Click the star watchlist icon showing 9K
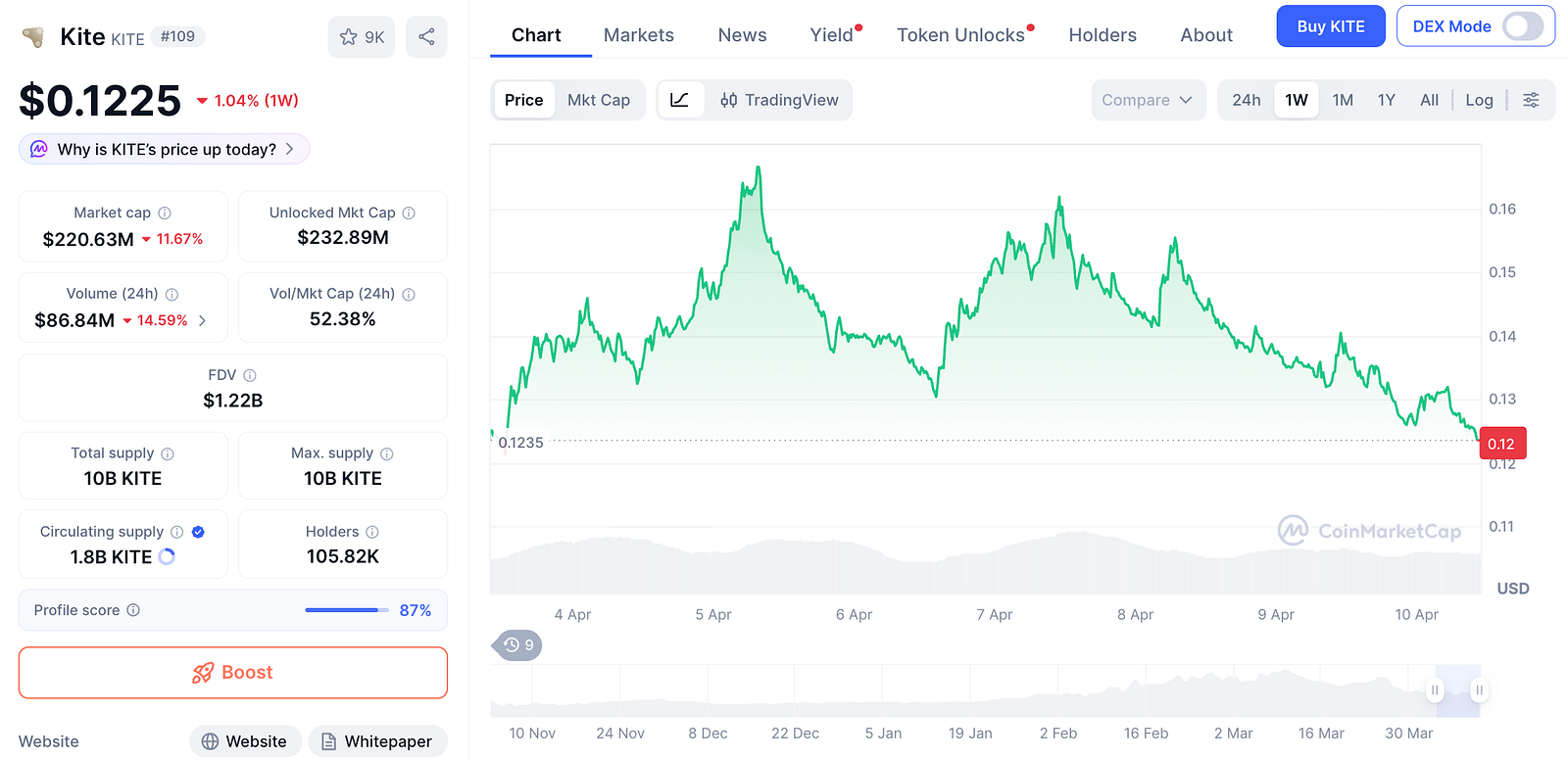Screen dimensions: 1568x760 click(362, 37)
